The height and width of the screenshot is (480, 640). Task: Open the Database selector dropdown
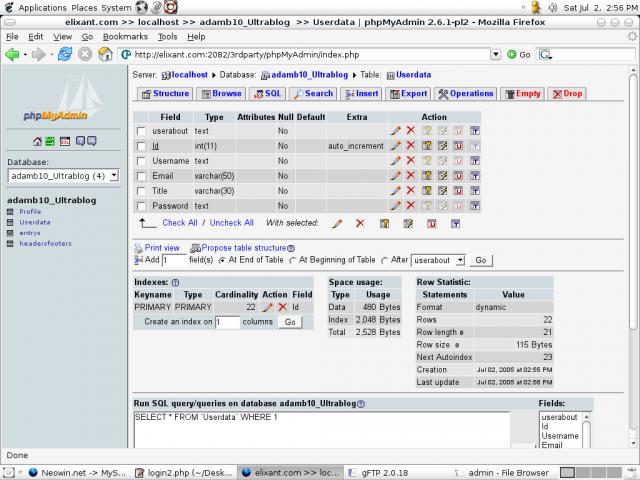[x=63, y=176]
